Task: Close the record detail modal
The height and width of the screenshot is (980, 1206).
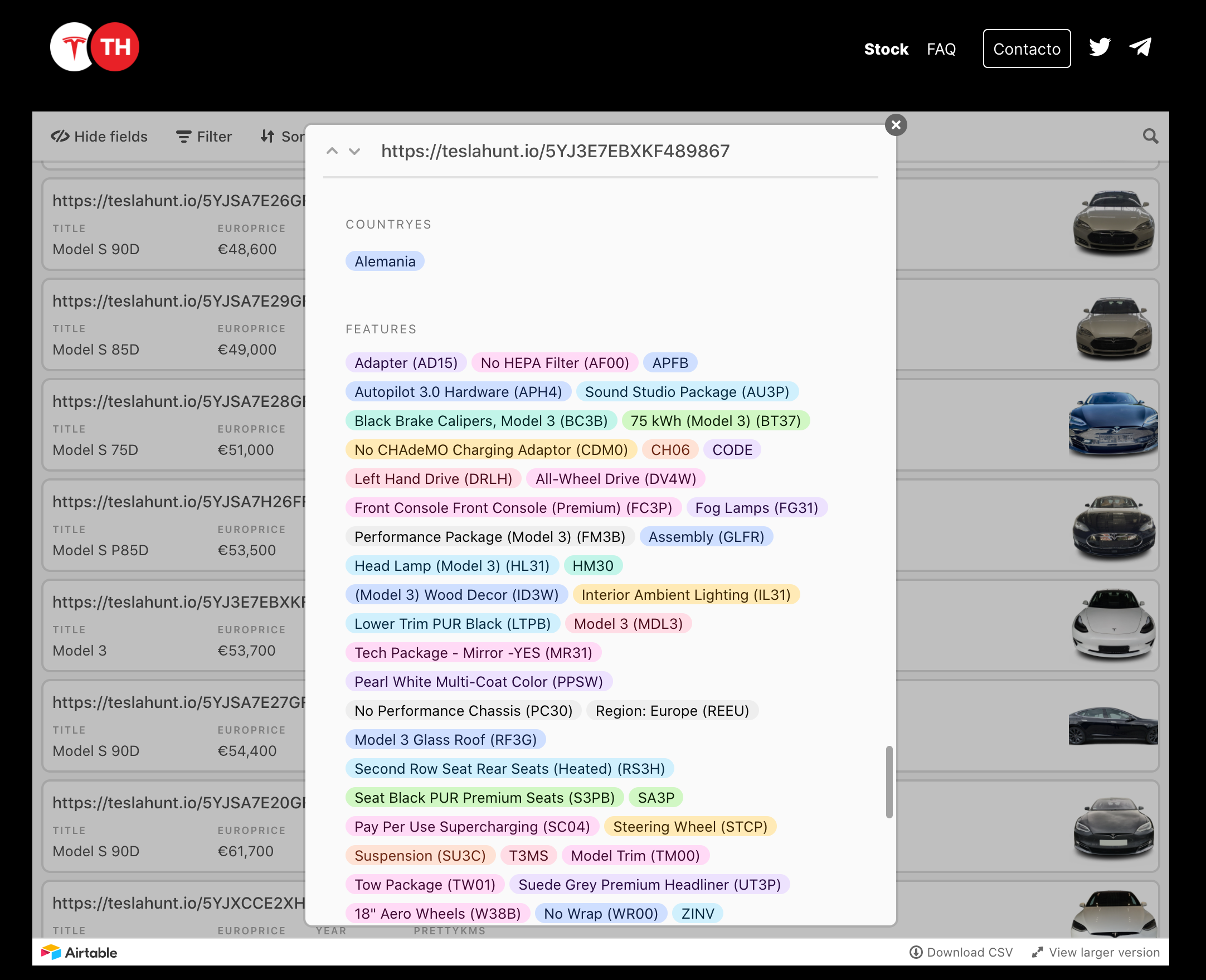Action: pyautogui.click(x=896, y=125)
